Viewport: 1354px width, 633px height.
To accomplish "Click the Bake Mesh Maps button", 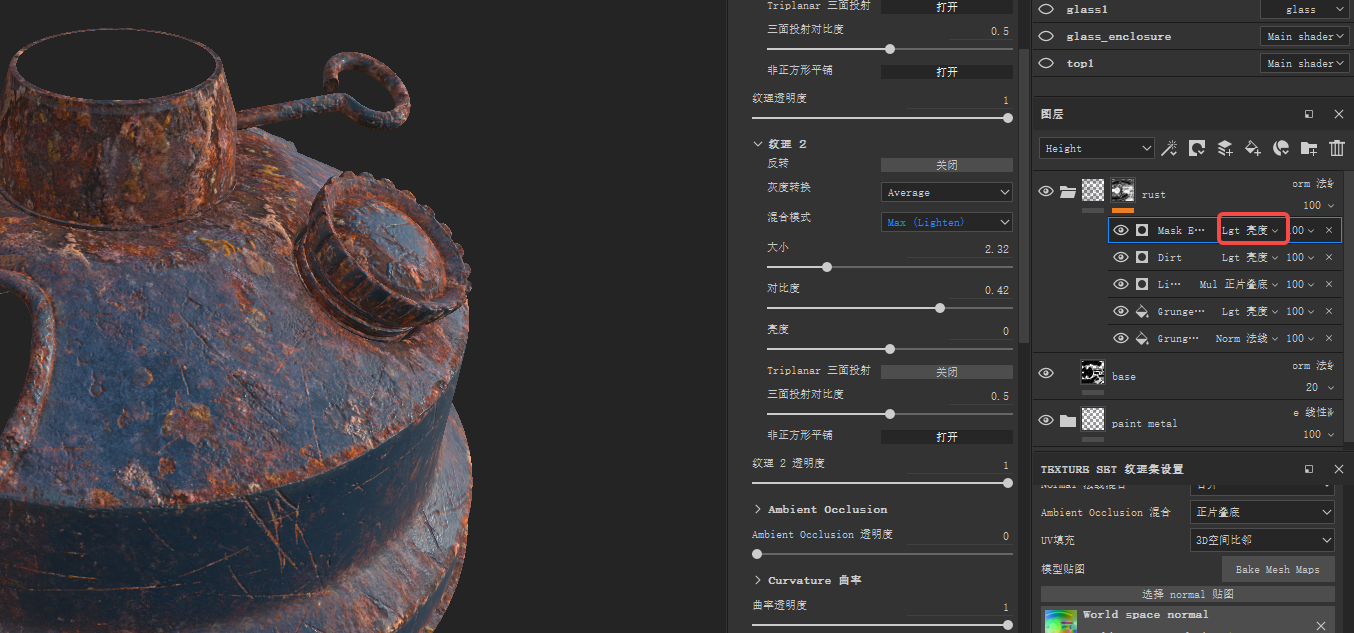I will point(1278,569).
